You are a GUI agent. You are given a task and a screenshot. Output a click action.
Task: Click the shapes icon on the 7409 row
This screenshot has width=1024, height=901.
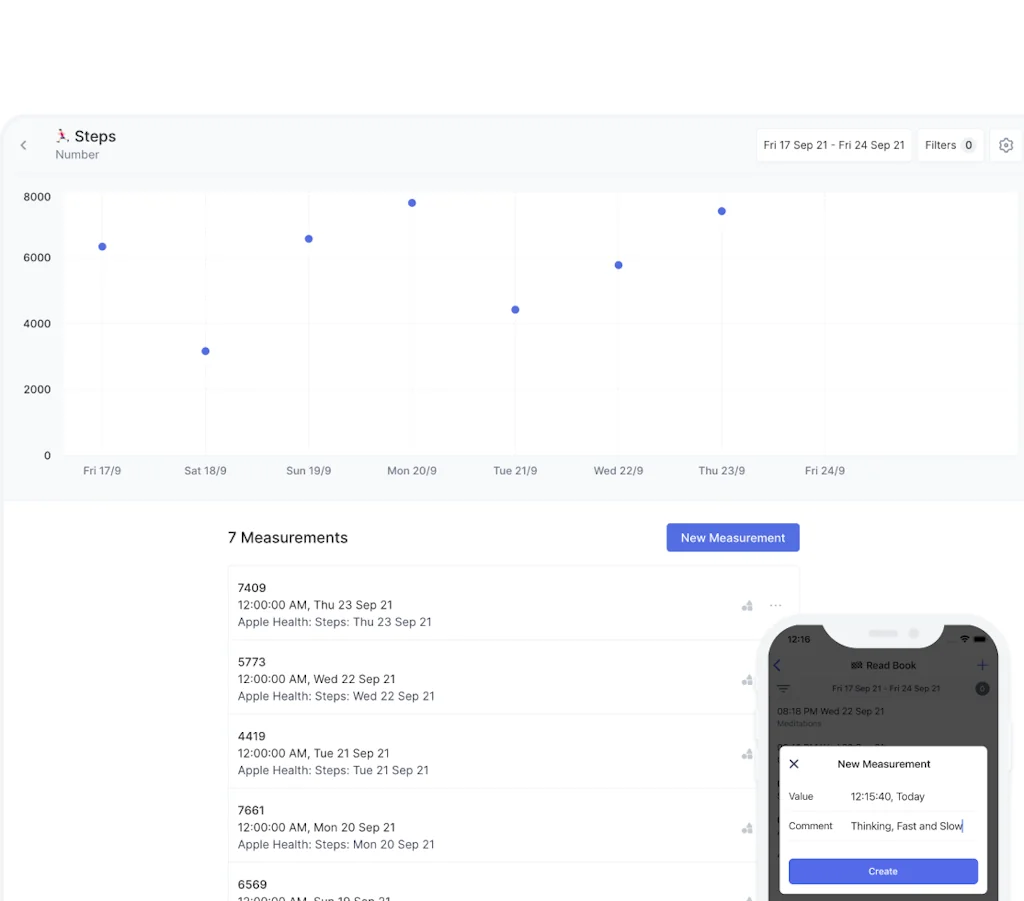pos(747,606)
